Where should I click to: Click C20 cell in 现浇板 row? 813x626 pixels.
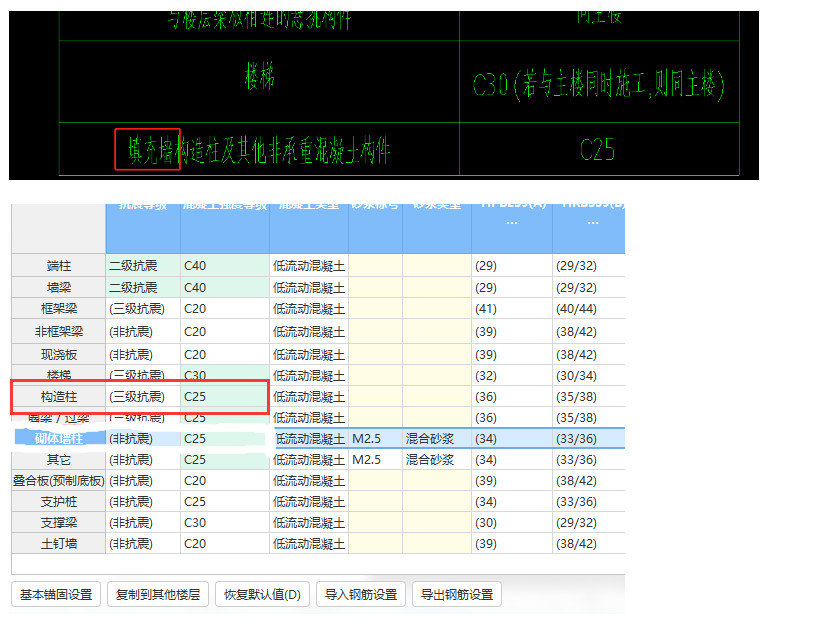pyautogui.click(x=225, y=355)
